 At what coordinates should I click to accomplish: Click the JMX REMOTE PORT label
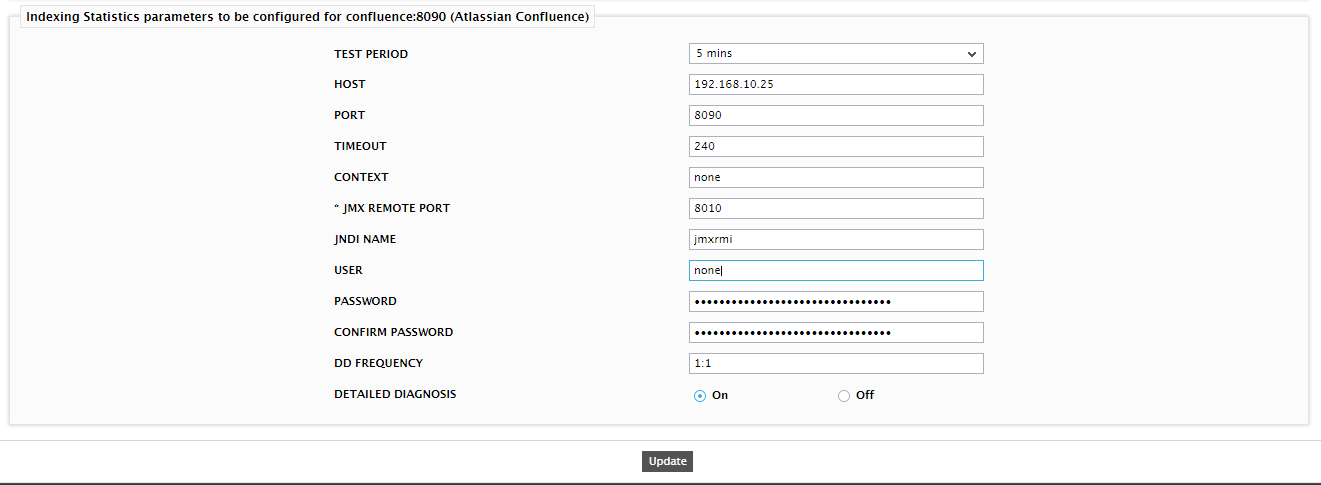point(393,208)
